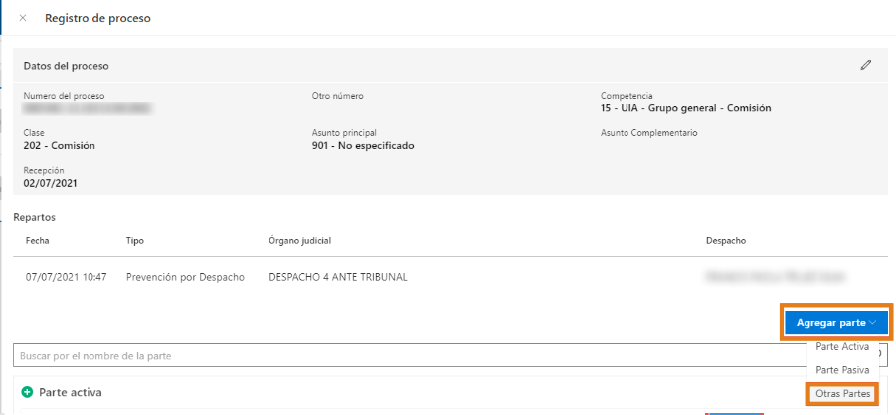This screenshot has width=896, height=415.
Task: Click the Clase value 202 - Comisión
Action: tap(59, 145)
